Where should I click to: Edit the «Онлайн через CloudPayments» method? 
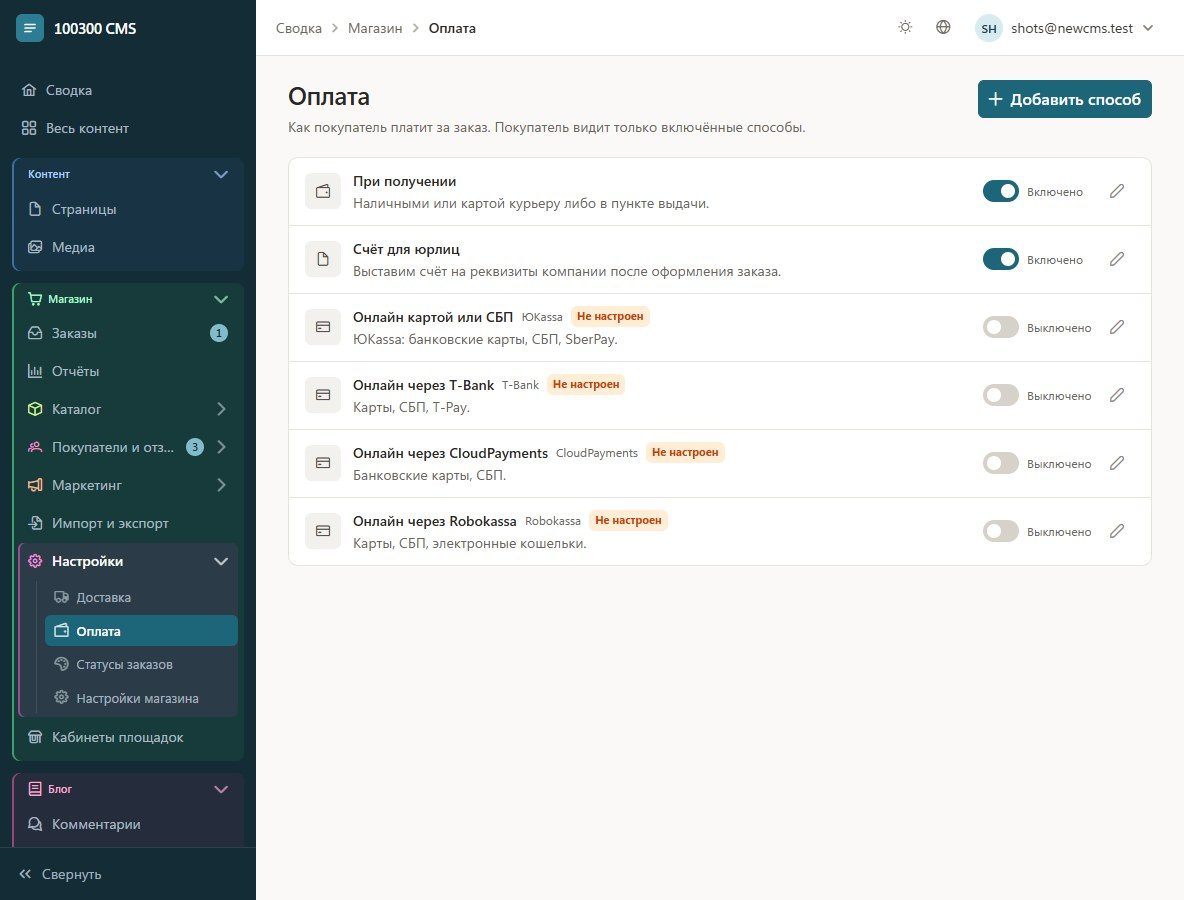(x=1117, y=463)
